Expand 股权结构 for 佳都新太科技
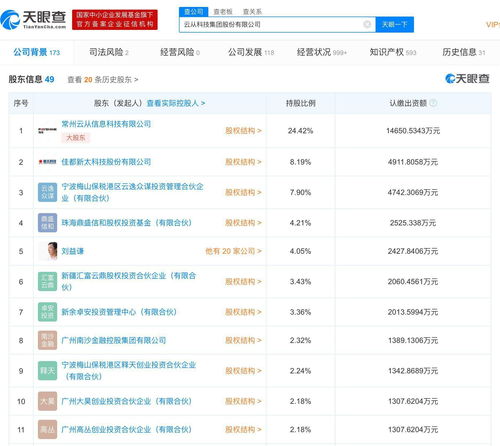Screen dimensions: 500x446 click(243, 162)
